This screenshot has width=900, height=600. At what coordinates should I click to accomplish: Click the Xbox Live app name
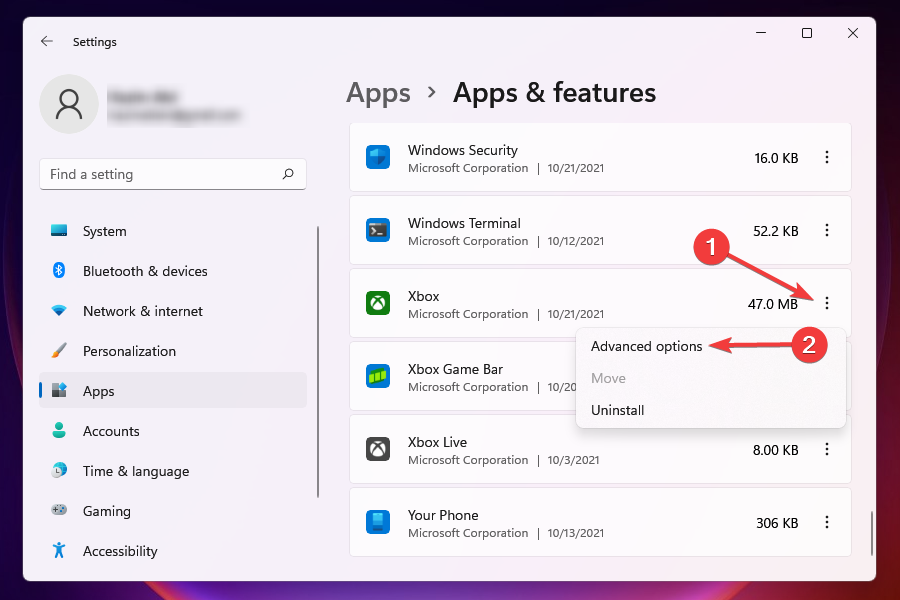[437, 442]
